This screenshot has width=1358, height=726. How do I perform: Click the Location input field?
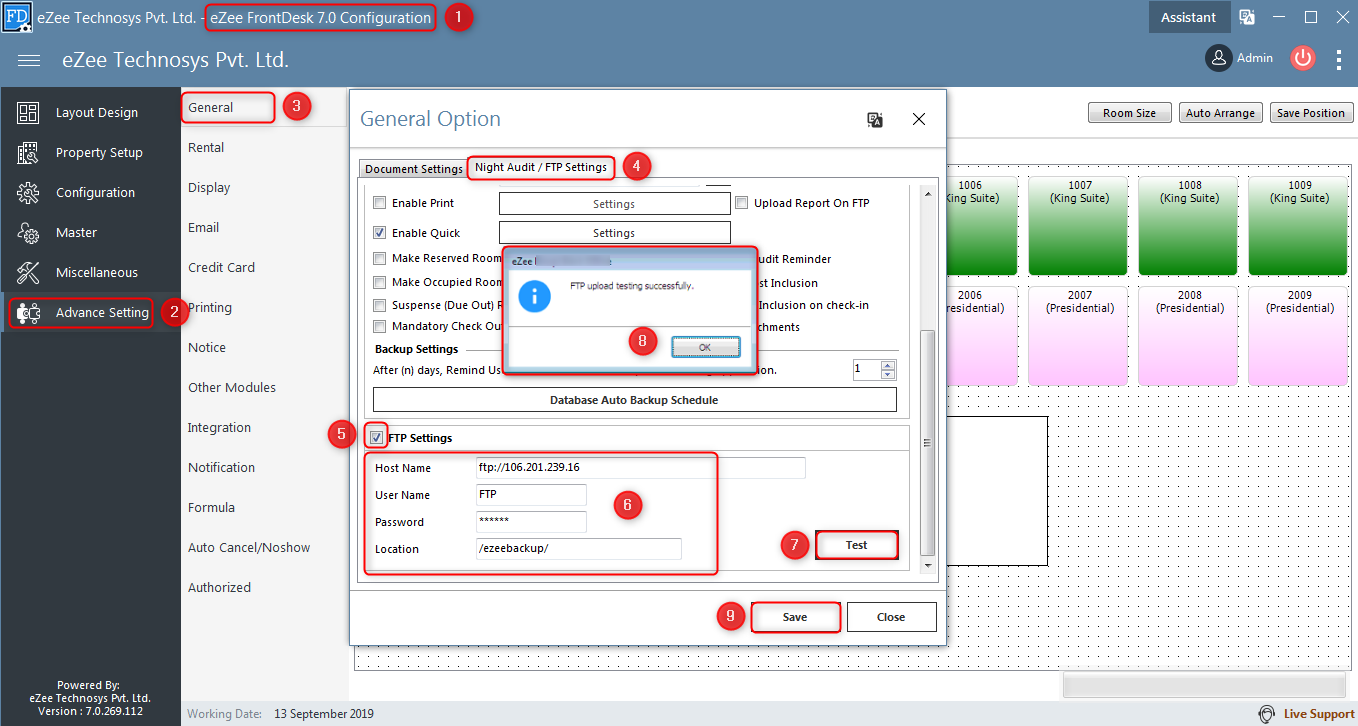[578, 549]
